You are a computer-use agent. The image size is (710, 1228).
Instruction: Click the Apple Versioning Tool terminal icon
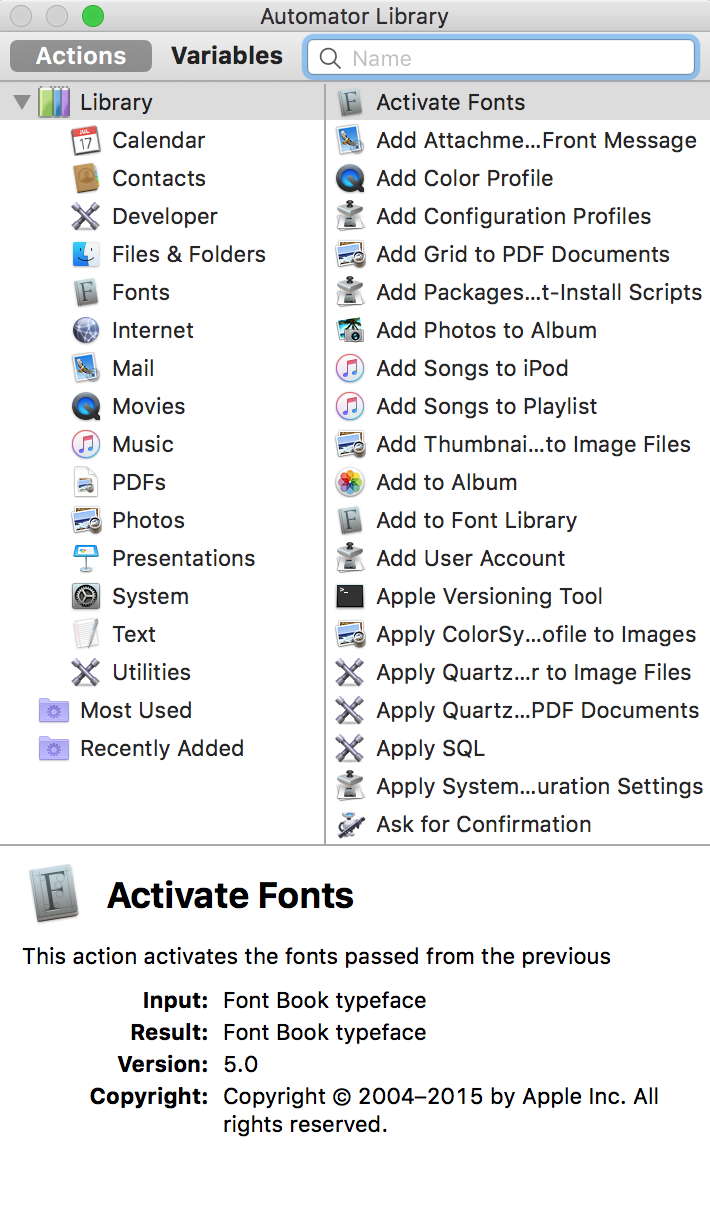(x=350, y=596)
